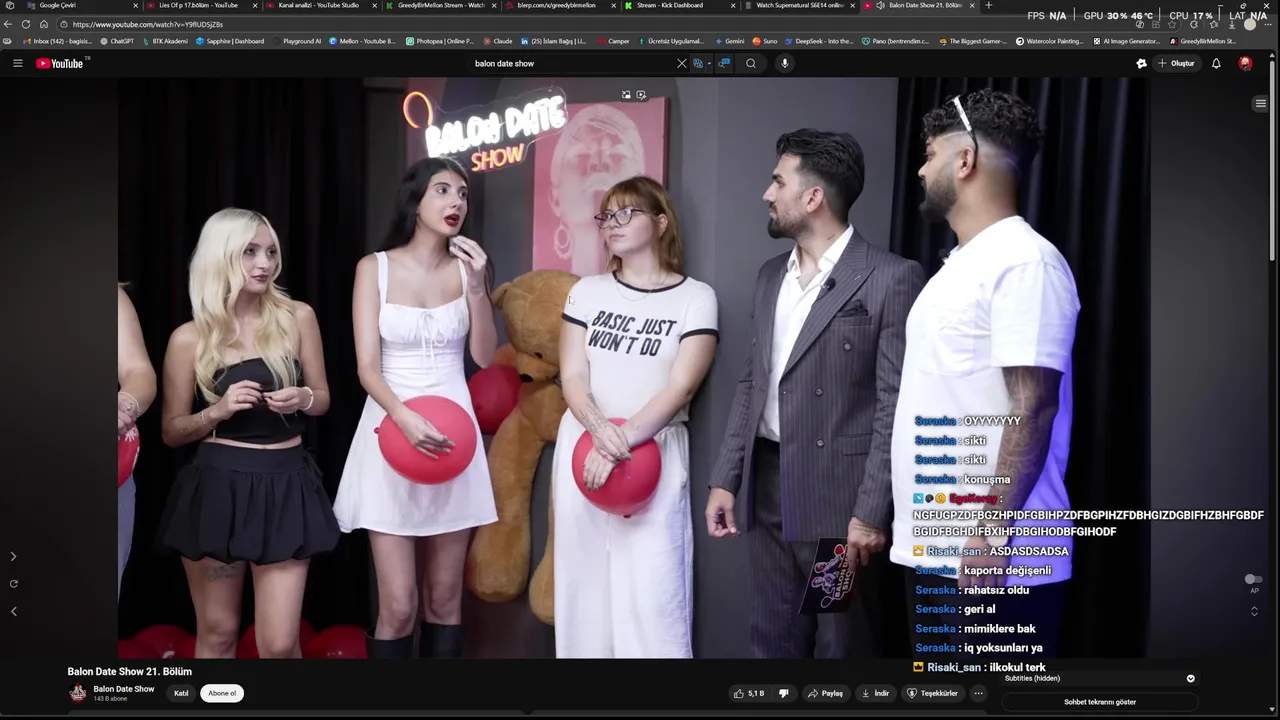Click the blue keyboard icon in search bar
This screenshot has height=720, width=1280.
click(725, 63)
